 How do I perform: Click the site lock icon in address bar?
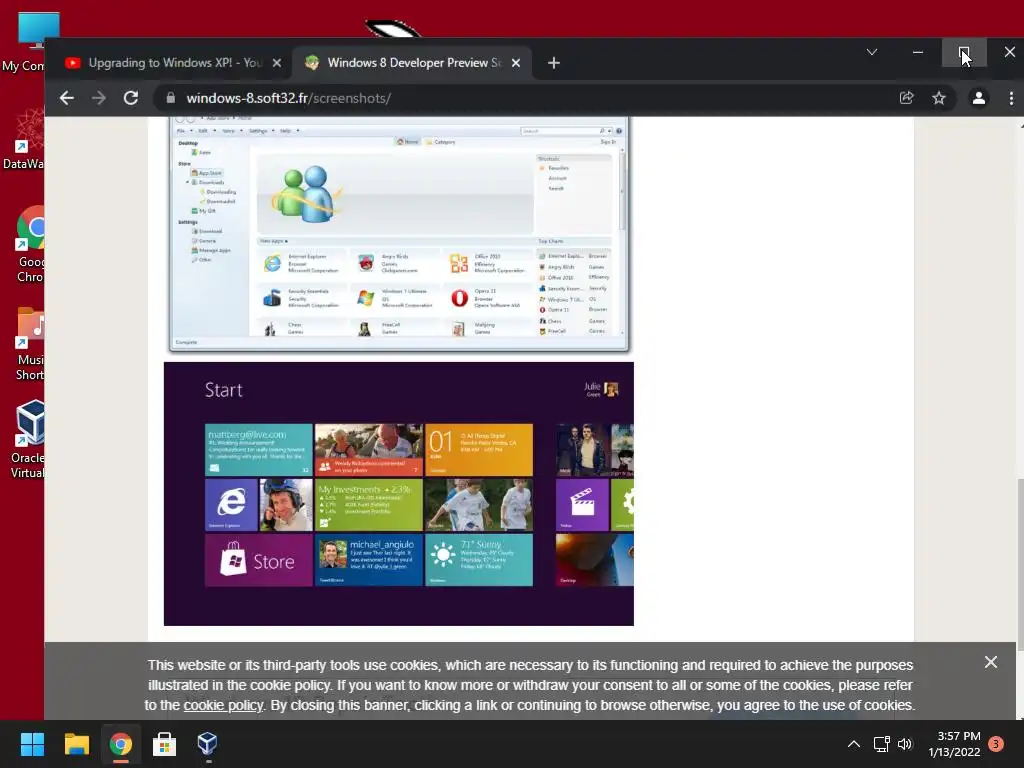point(170,98)
